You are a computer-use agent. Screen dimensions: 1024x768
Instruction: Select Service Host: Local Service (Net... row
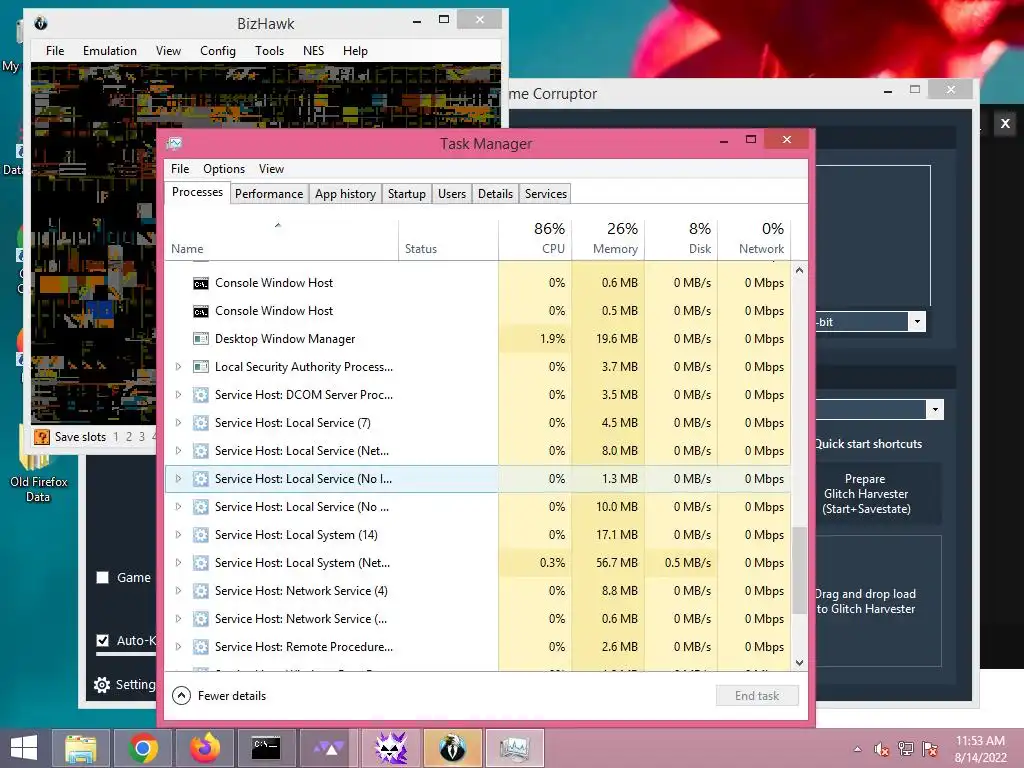coord(477,451)
